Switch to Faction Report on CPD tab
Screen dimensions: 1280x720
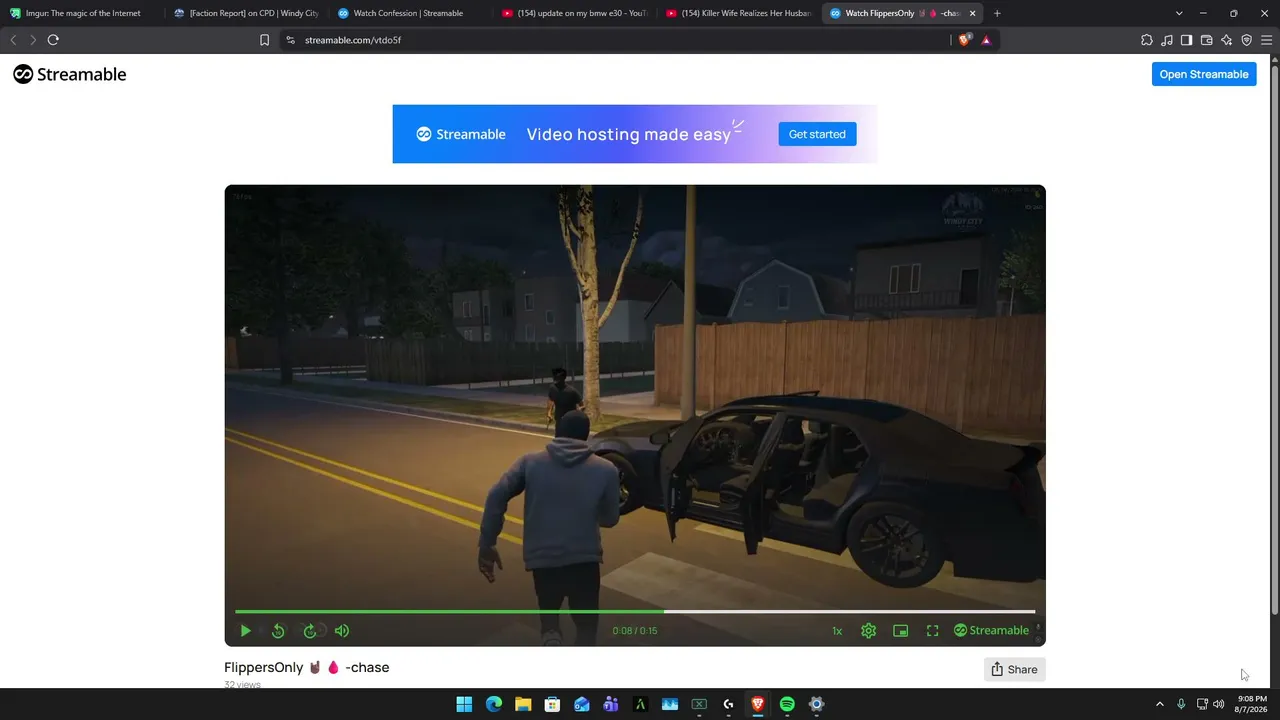tap(247, 13)
